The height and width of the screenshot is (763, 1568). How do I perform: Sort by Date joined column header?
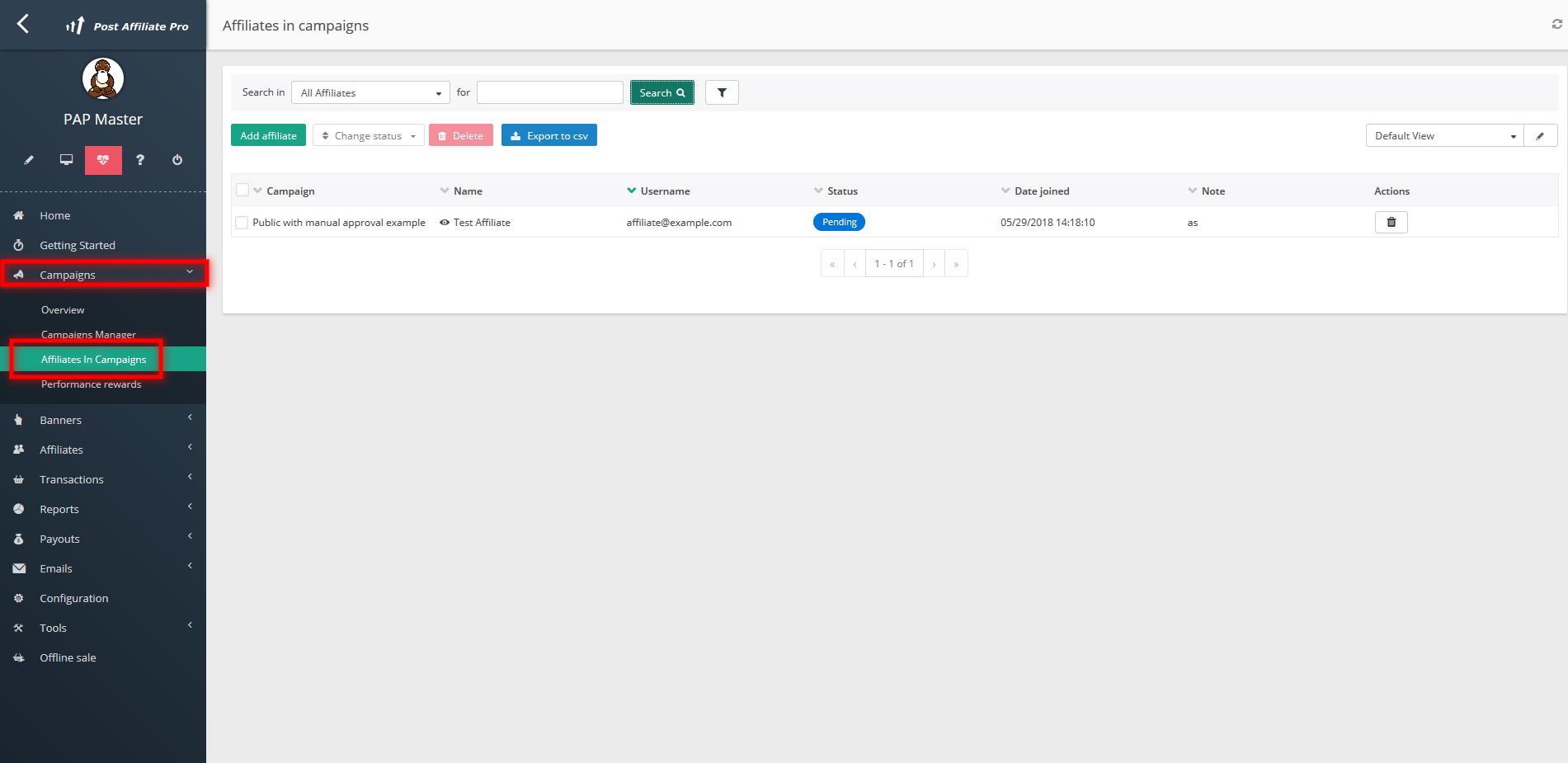[x=1042, y=191]
